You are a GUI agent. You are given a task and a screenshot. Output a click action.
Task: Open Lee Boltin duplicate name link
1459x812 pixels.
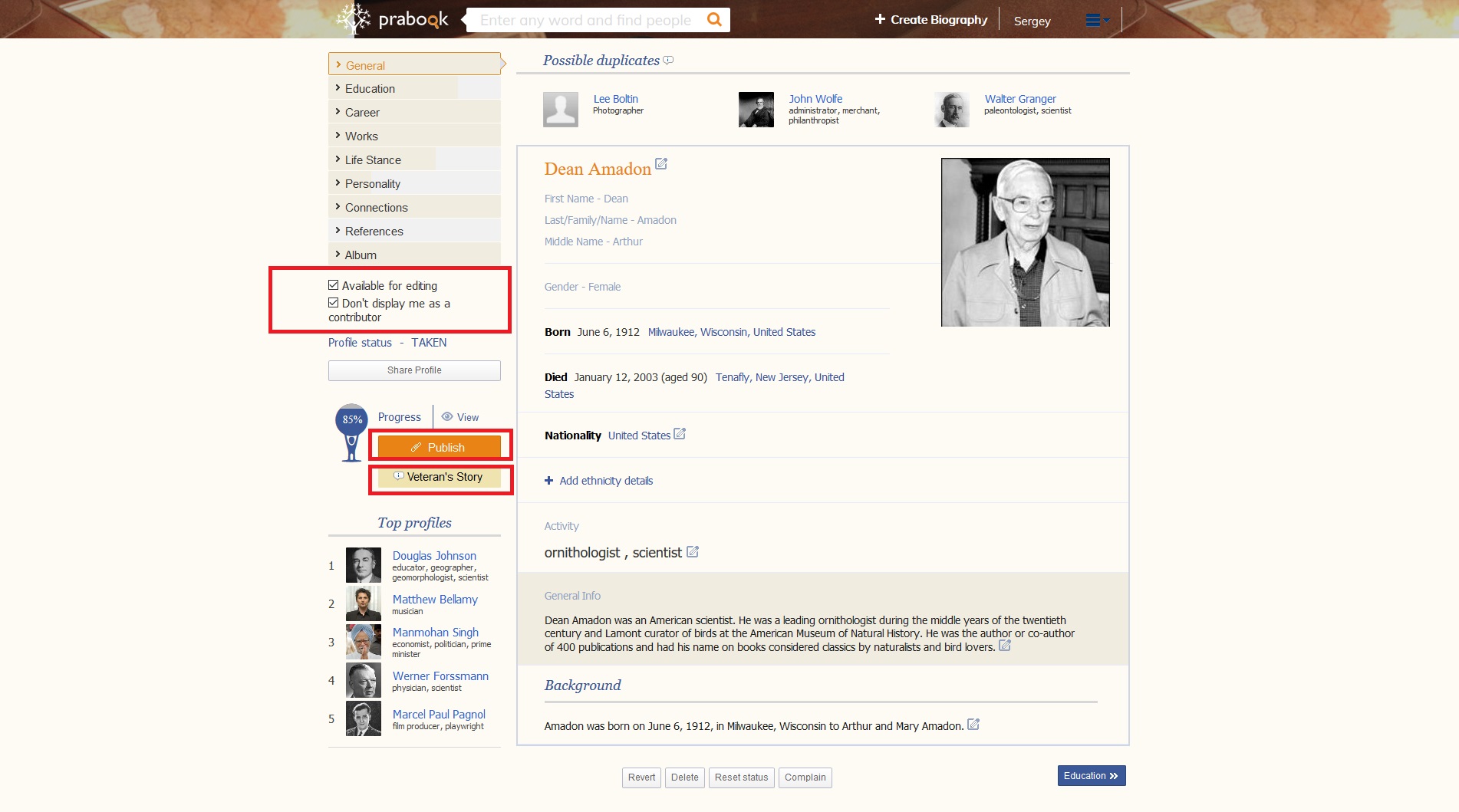[616, 99]
